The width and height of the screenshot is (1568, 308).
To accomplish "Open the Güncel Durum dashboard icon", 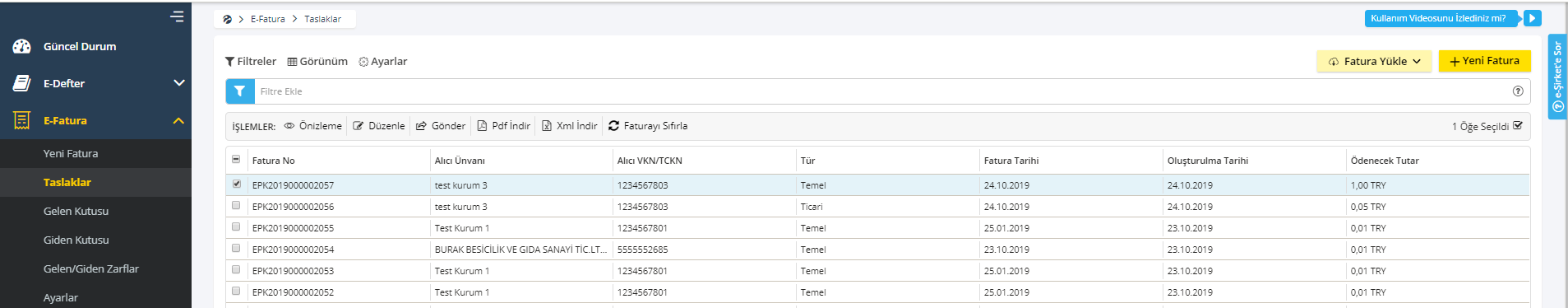I will (22, 46).
